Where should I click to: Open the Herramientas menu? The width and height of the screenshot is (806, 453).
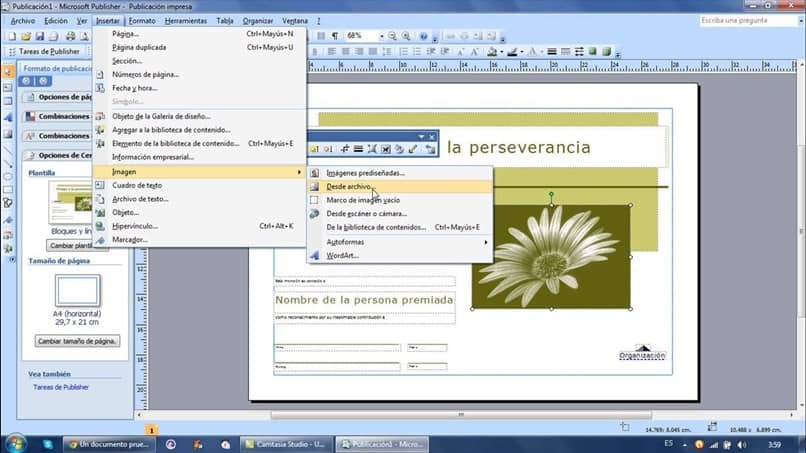186,21
